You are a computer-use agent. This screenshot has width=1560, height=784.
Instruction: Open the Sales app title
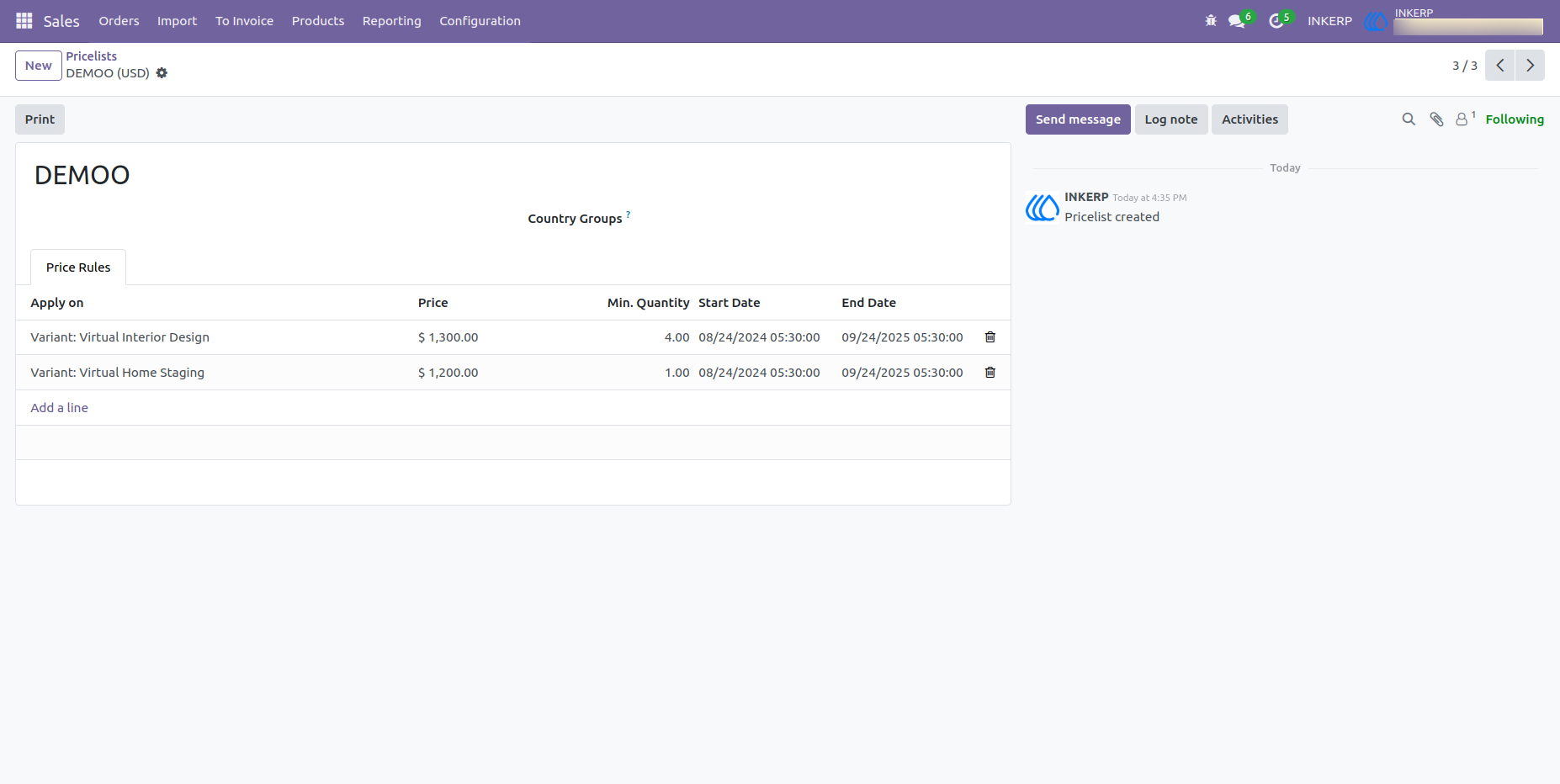click(61, 21)
